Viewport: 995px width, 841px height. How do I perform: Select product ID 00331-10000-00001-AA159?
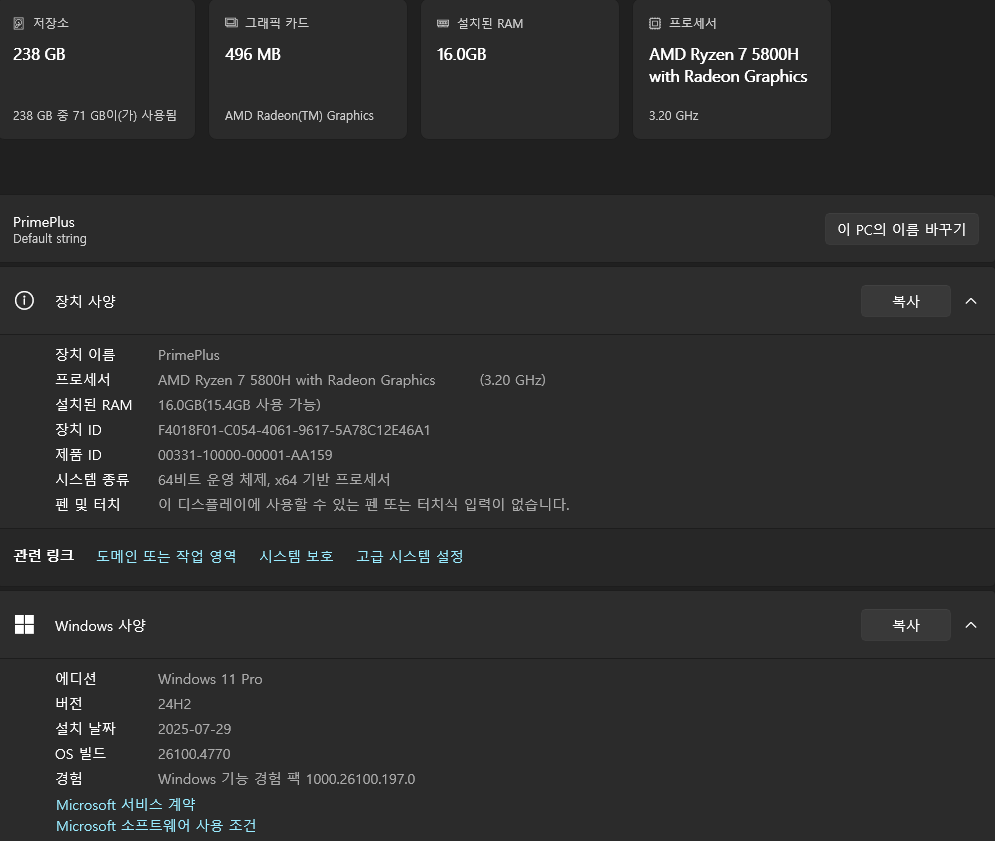click(x=245, y=455)
